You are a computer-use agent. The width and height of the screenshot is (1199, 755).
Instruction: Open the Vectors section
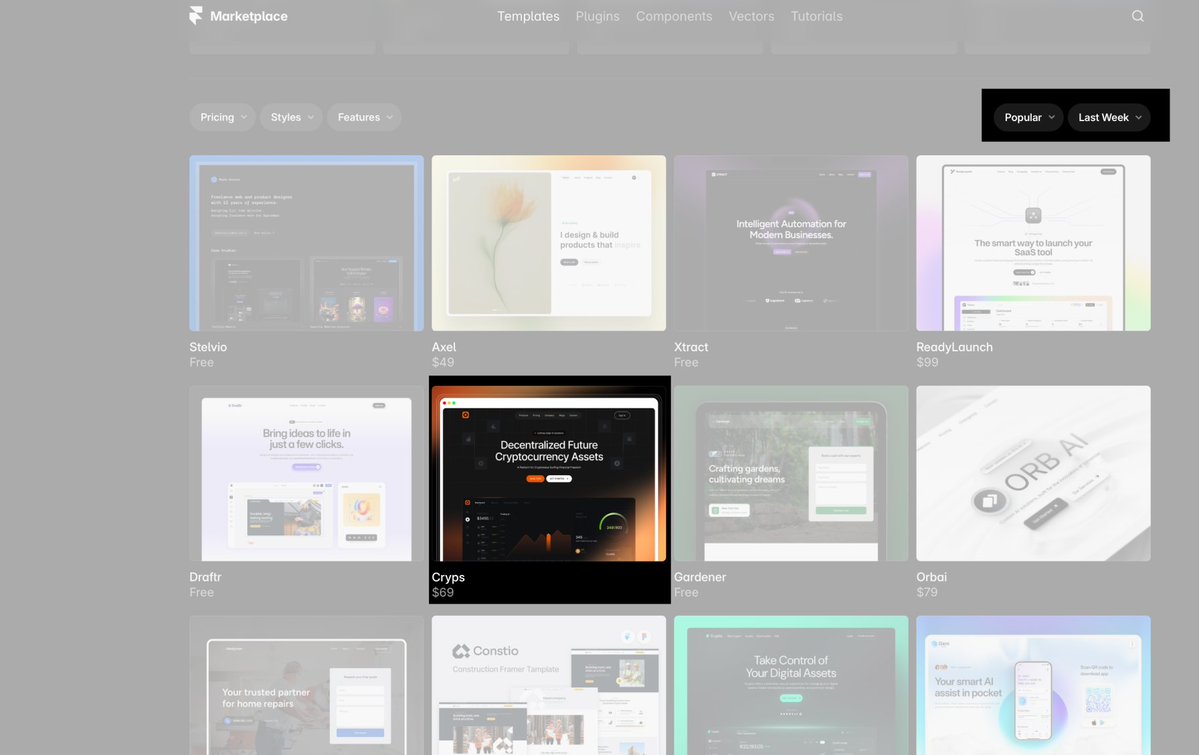point(751,16)
